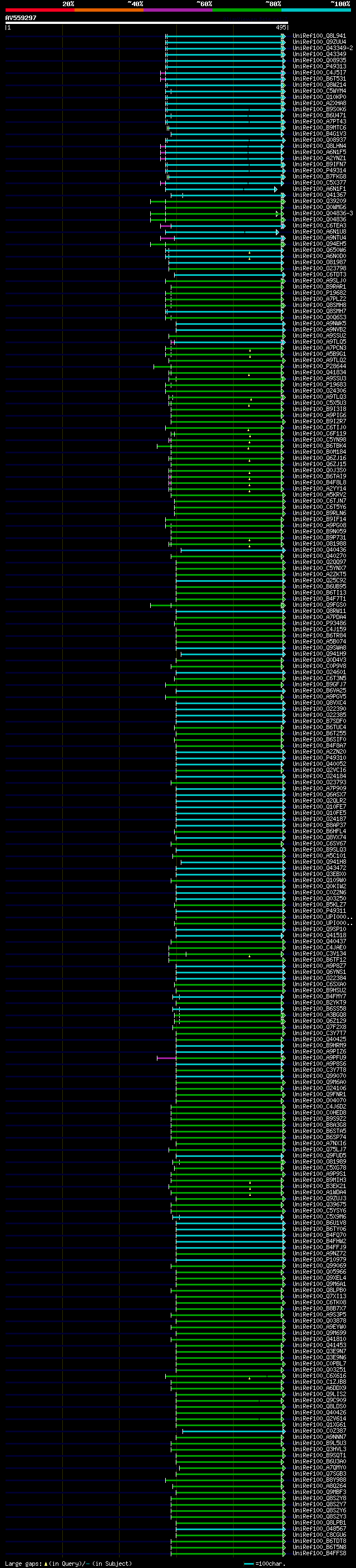This screenshot has width=356, height=1568.
Task: Open hit UniRef100_Q43349-2
Action: pyautogui.click(x=323, y=49)
